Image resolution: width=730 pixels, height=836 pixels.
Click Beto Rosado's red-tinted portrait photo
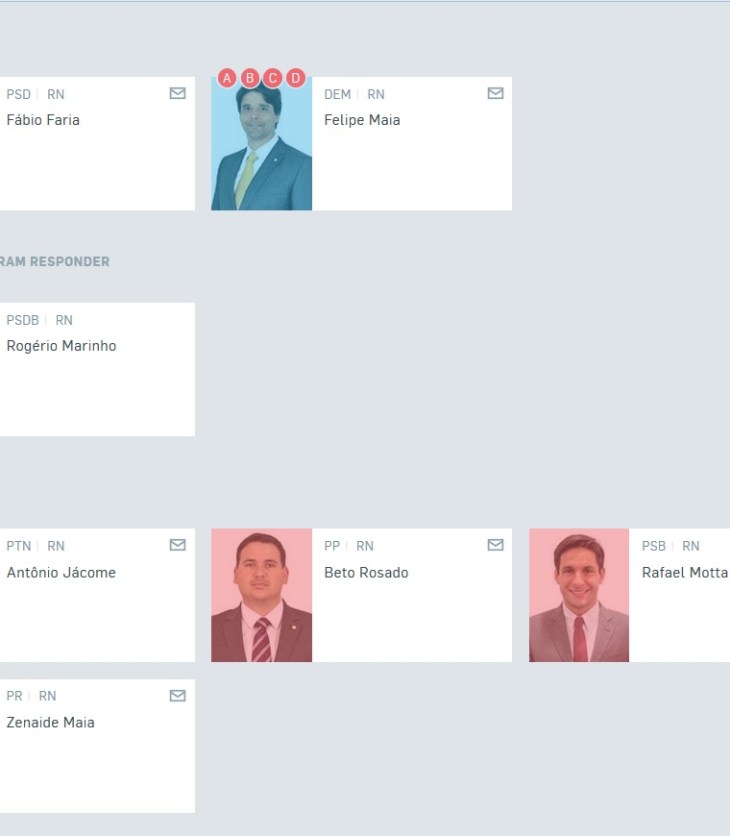pyautogui.click(x=261, y=595)
